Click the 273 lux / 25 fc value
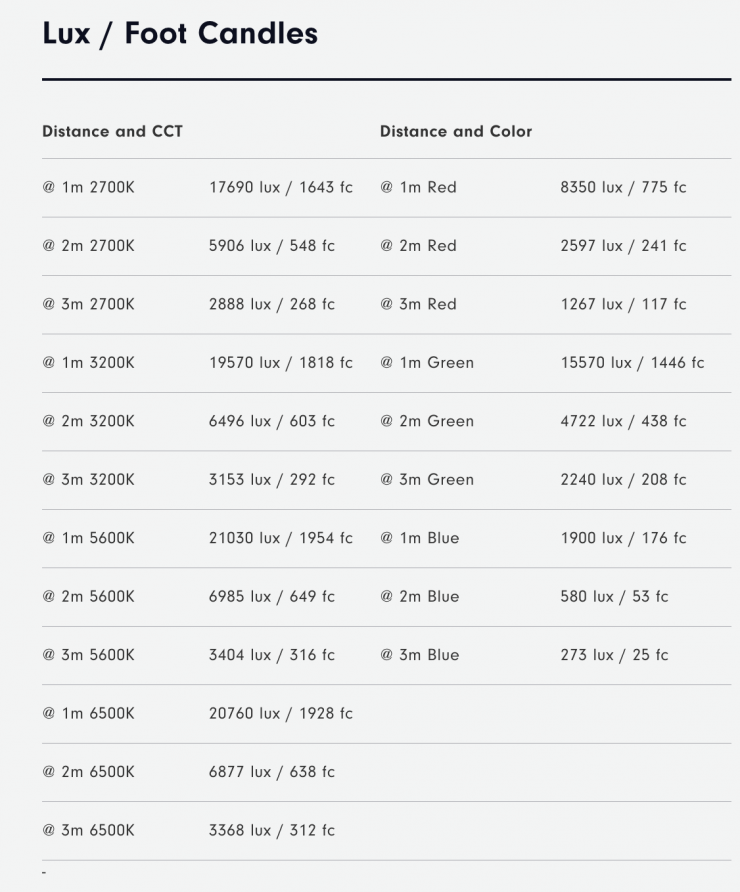The image size is (740, 892). [x=614, y=655]
